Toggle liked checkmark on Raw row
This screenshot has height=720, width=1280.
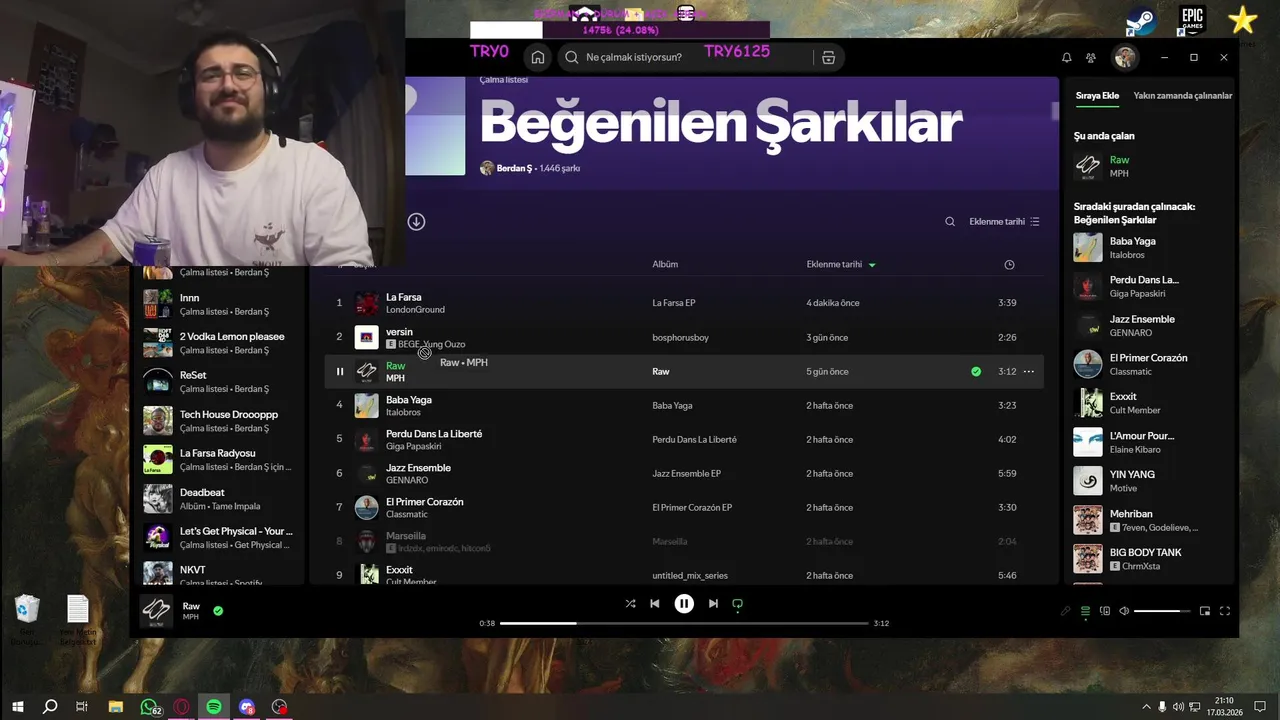(976, 372)
